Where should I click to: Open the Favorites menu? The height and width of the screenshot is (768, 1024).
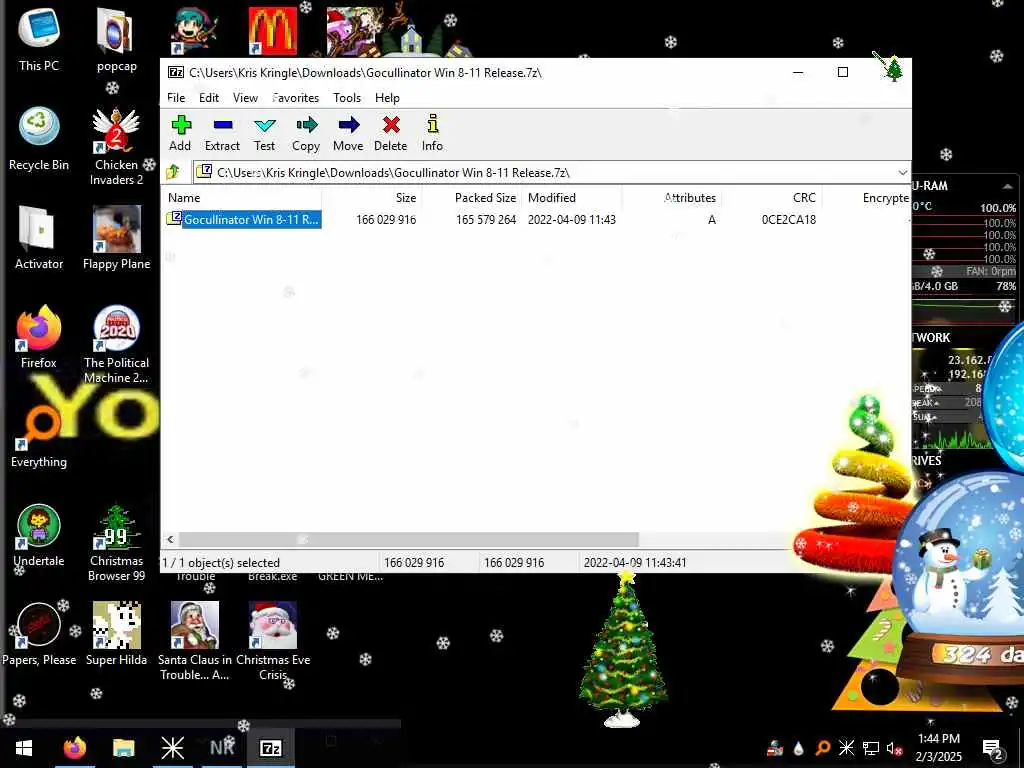[295, 98]
